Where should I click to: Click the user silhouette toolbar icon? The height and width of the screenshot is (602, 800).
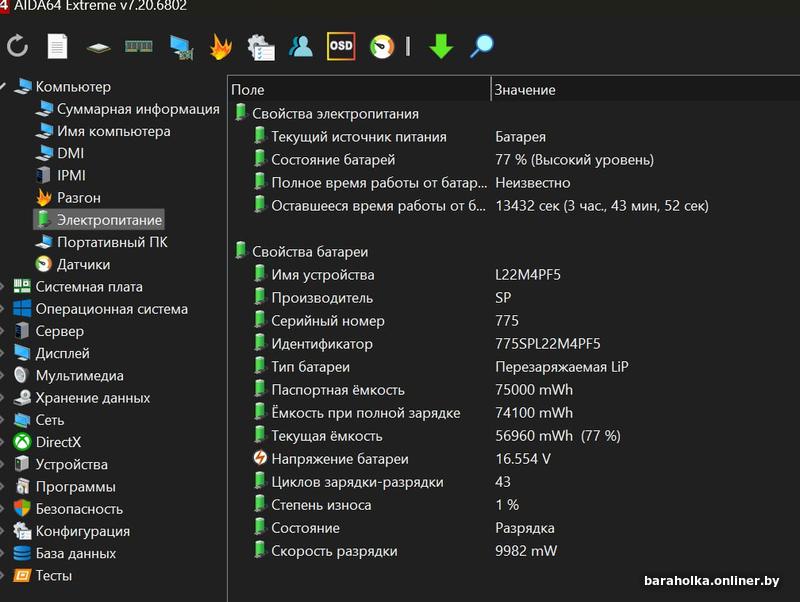[301, 46]
